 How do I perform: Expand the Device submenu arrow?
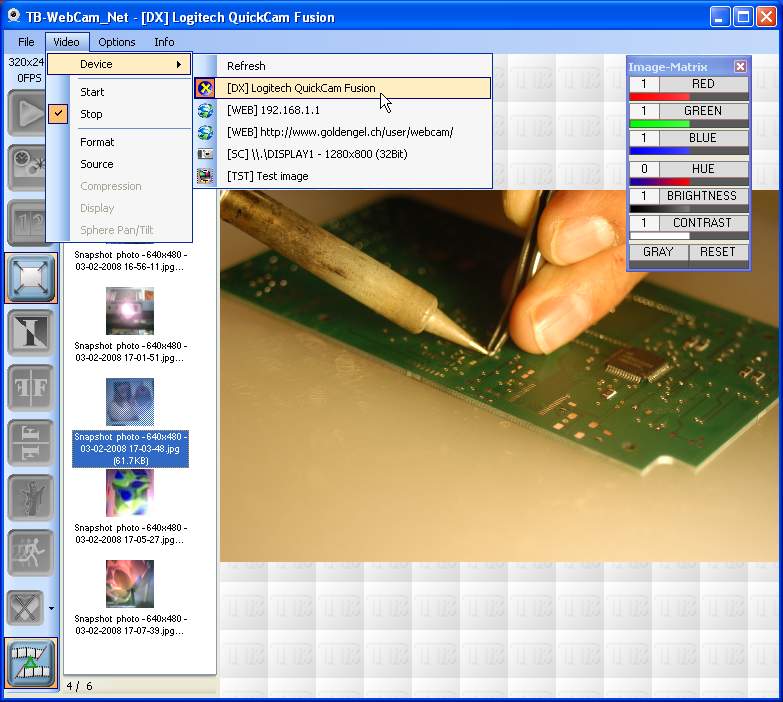coord(179,64)
